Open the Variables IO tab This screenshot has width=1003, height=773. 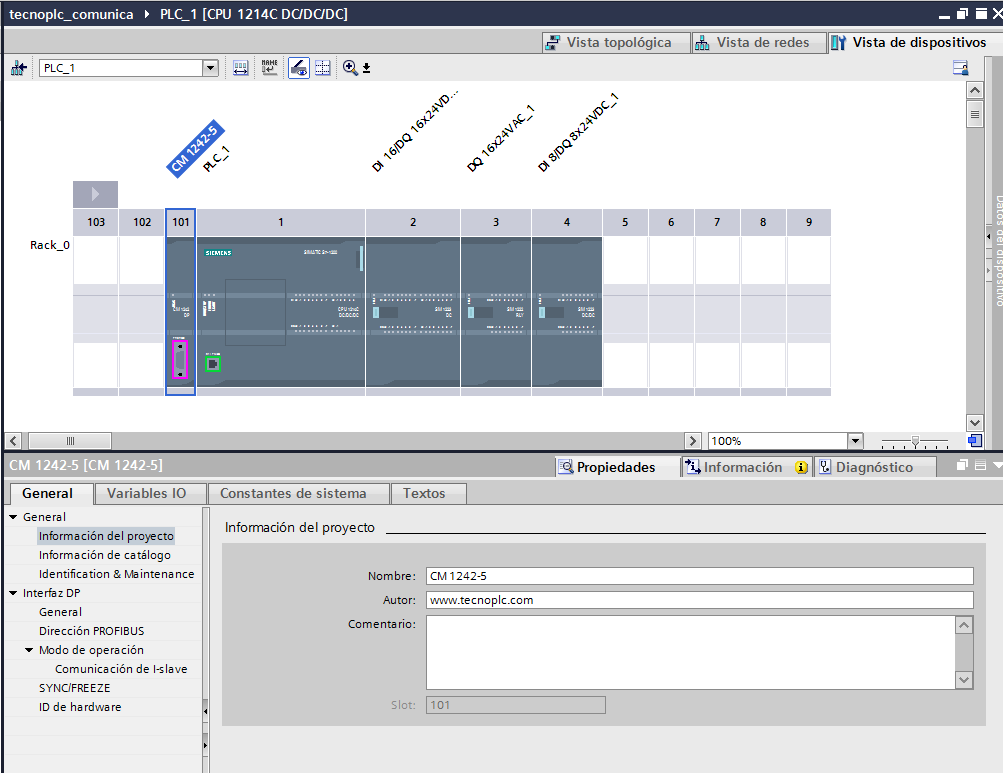pos(149,493)
